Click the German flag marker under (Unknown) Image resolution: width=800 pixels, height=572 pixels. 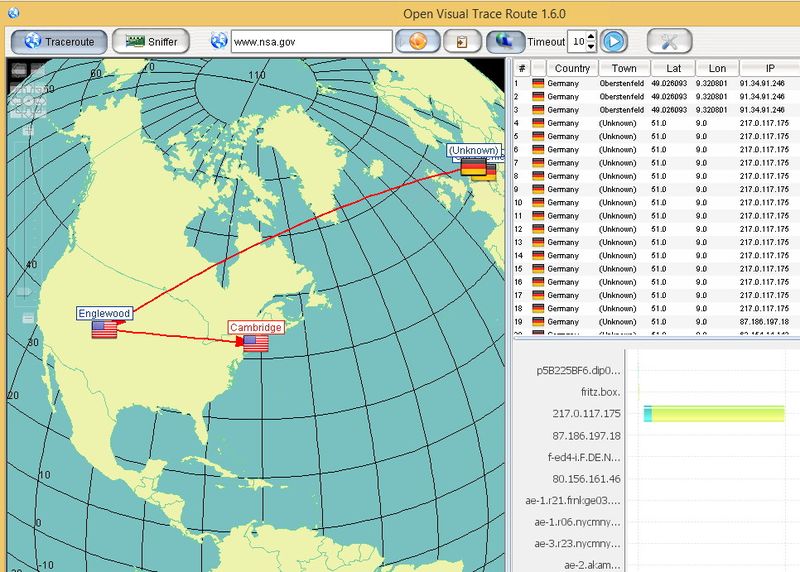coord(473,166)
